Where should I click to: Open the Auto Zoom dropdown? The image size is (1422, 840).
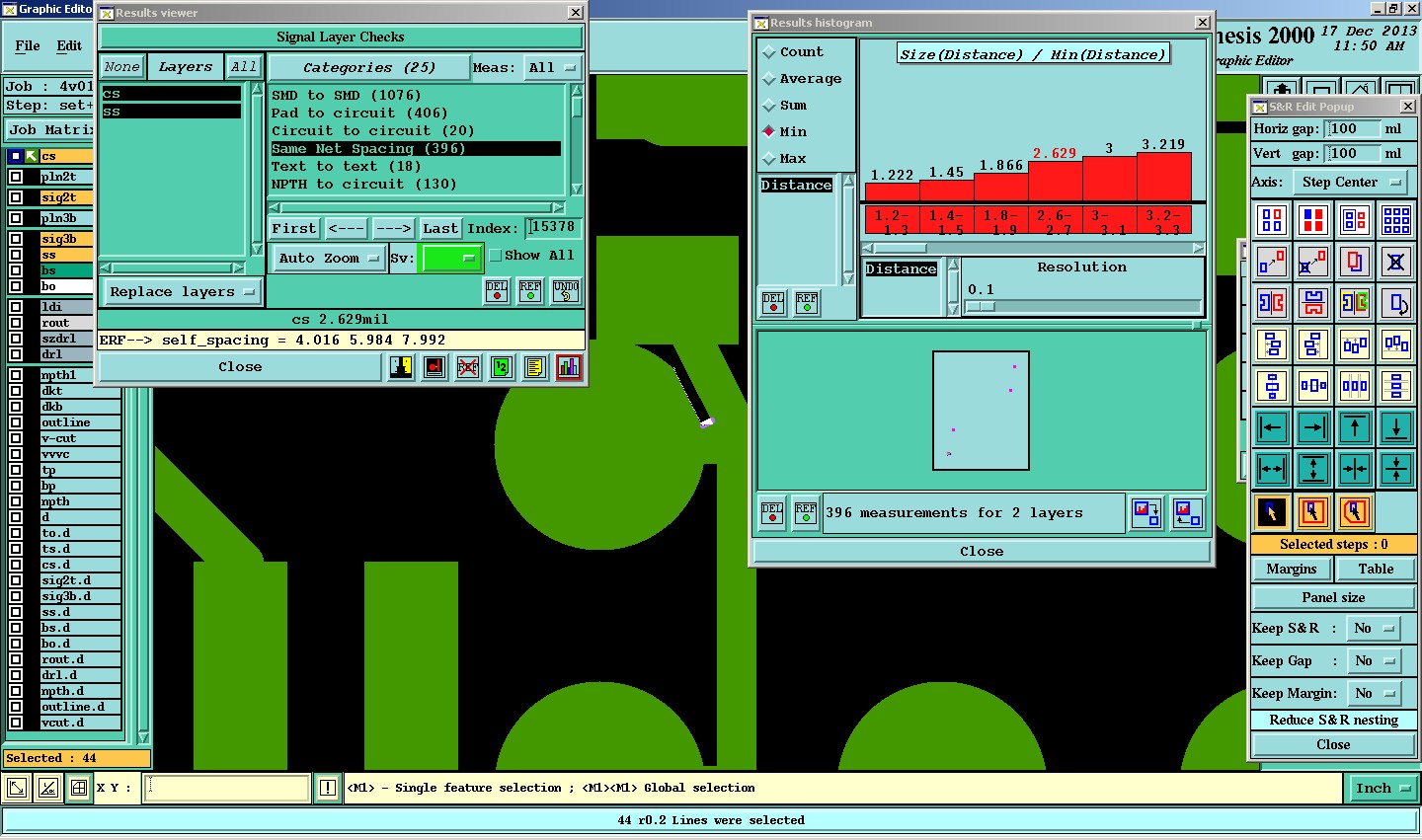[329, 259]
